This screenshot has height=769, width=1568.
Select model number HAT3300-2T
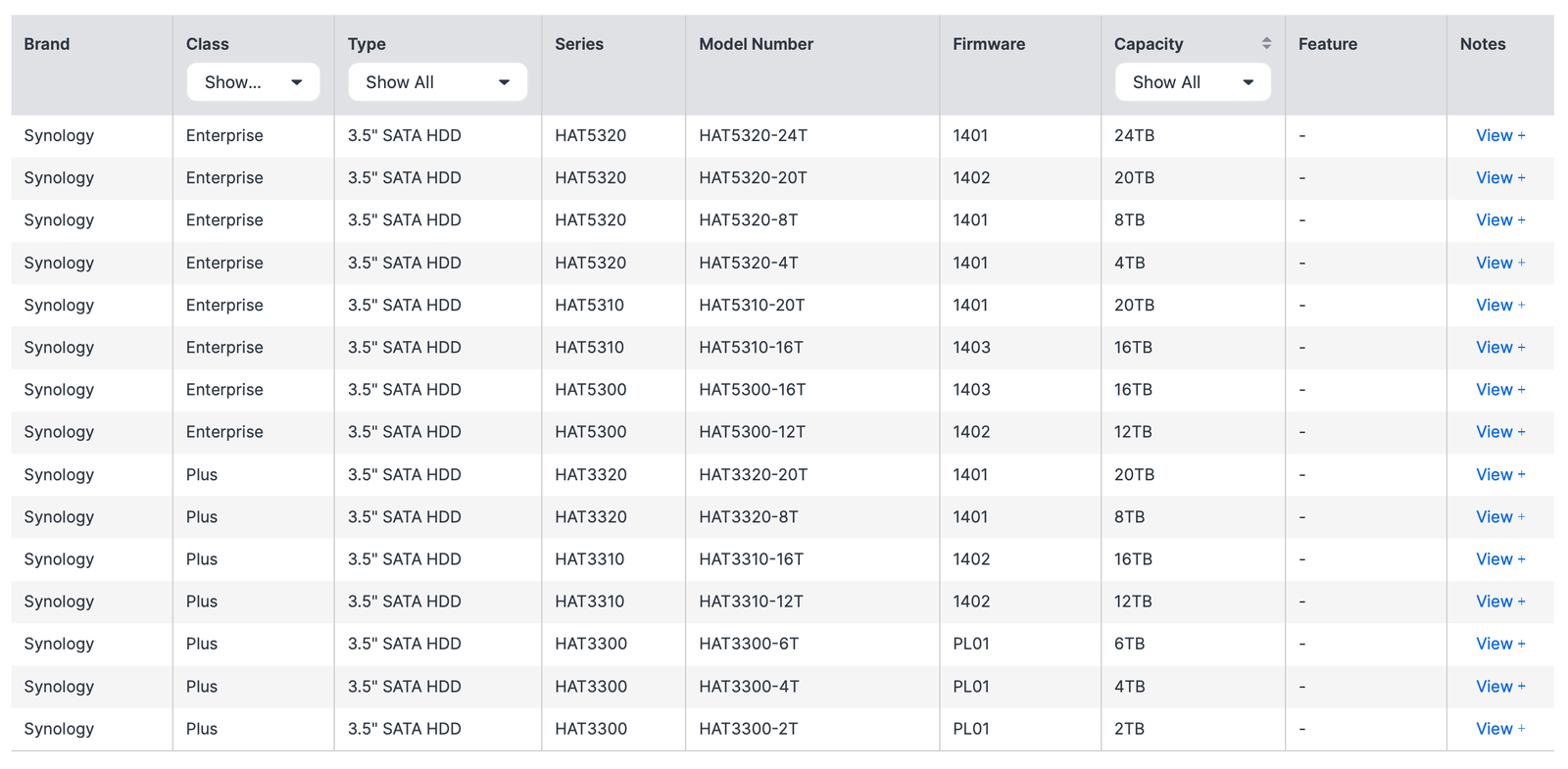pos(748,729)
